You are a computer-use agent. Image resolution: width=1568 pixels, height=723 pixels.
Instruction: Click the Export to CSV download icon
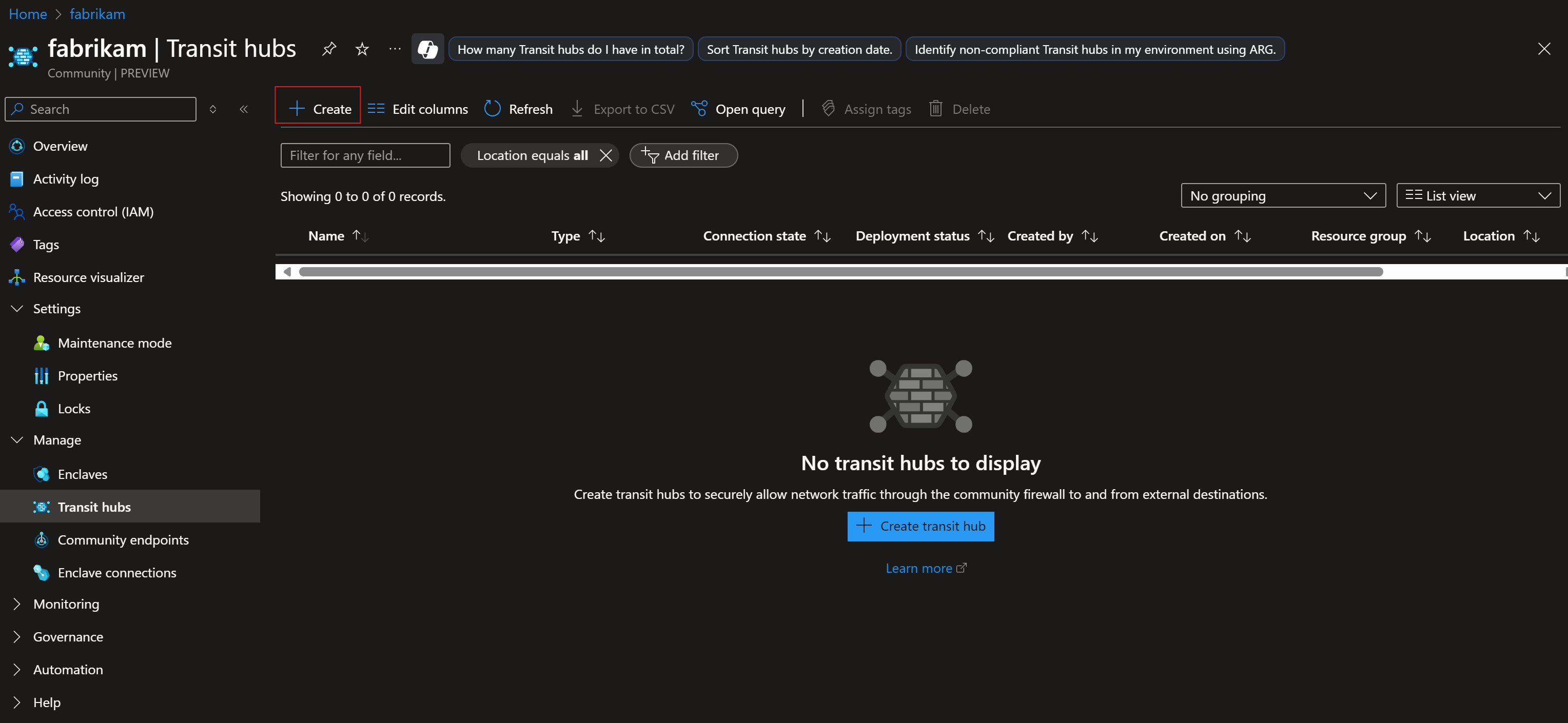(x=577, y=109)
